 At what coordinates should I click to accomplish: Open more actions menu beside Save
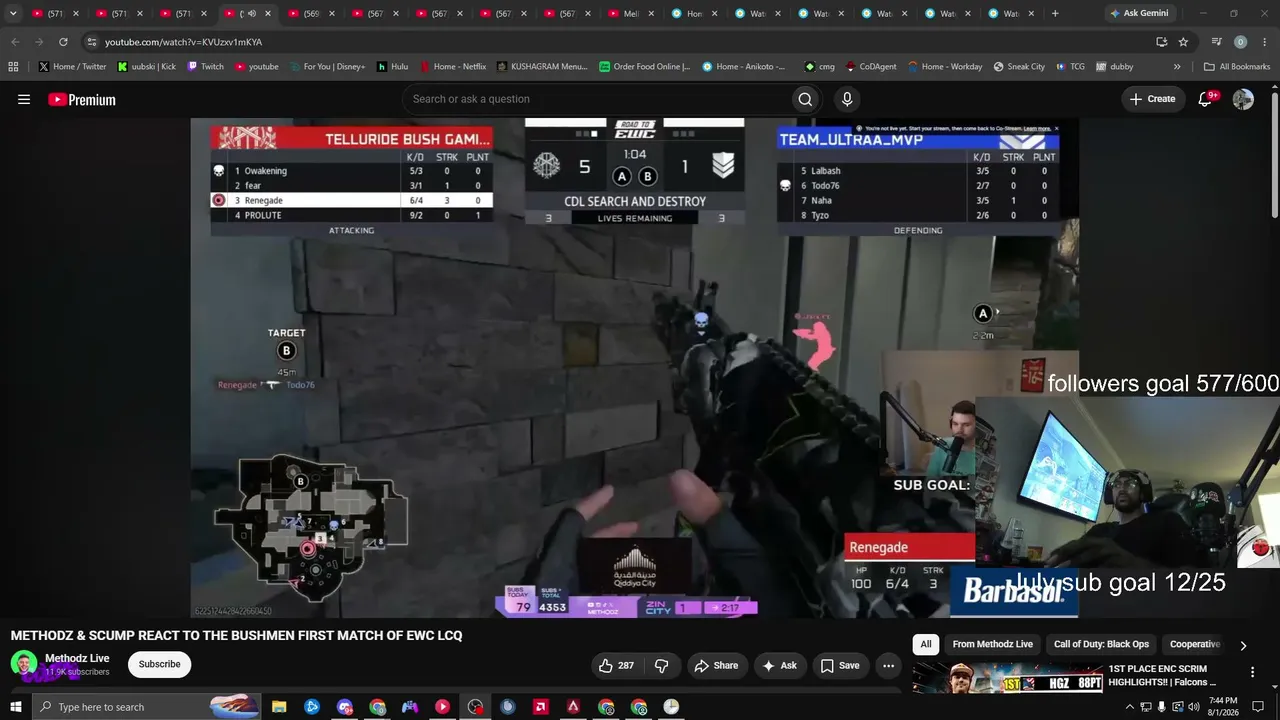pos(888,665)
